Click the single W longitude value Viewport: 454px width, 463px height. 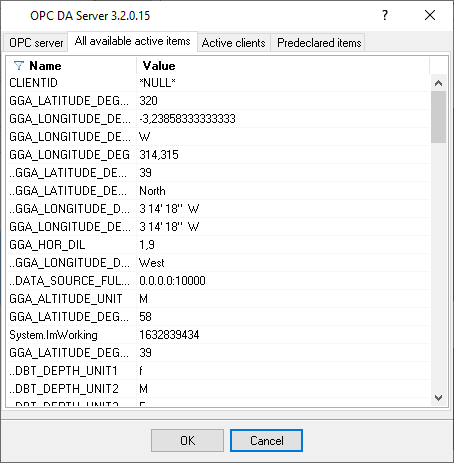pos(145,137)
